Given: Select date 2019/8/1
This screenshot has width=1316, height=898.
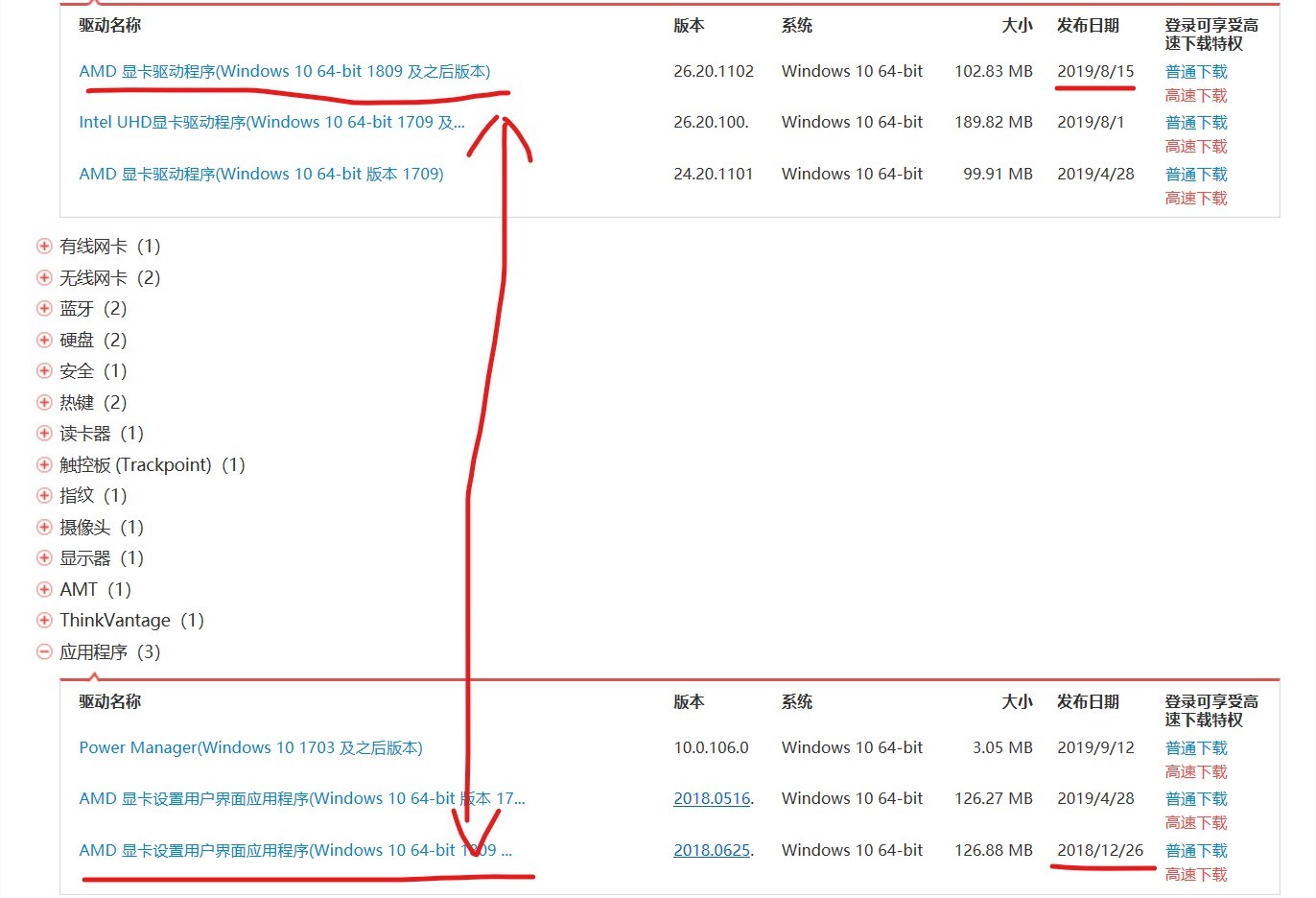Looking at the screenshot, I should pyautogui.click(x=1091, y=122).
